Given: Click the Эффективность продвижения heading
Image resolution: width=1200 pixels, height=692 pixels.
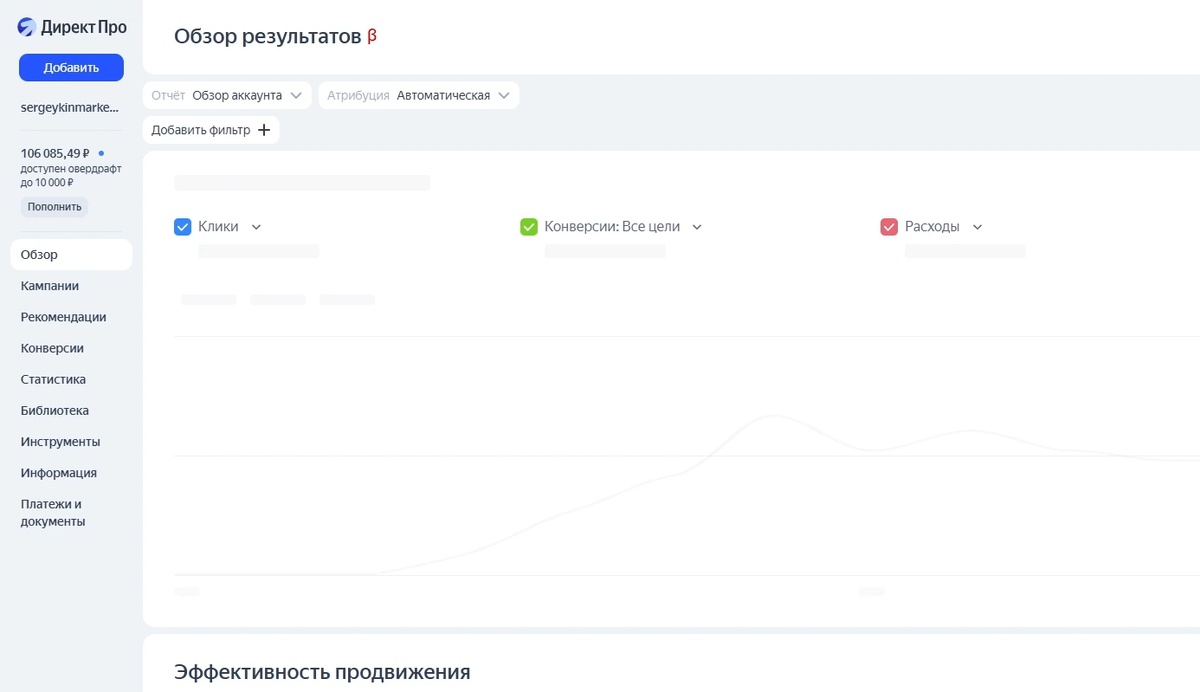Looking at the screenshot, I should tap(322, 671).
